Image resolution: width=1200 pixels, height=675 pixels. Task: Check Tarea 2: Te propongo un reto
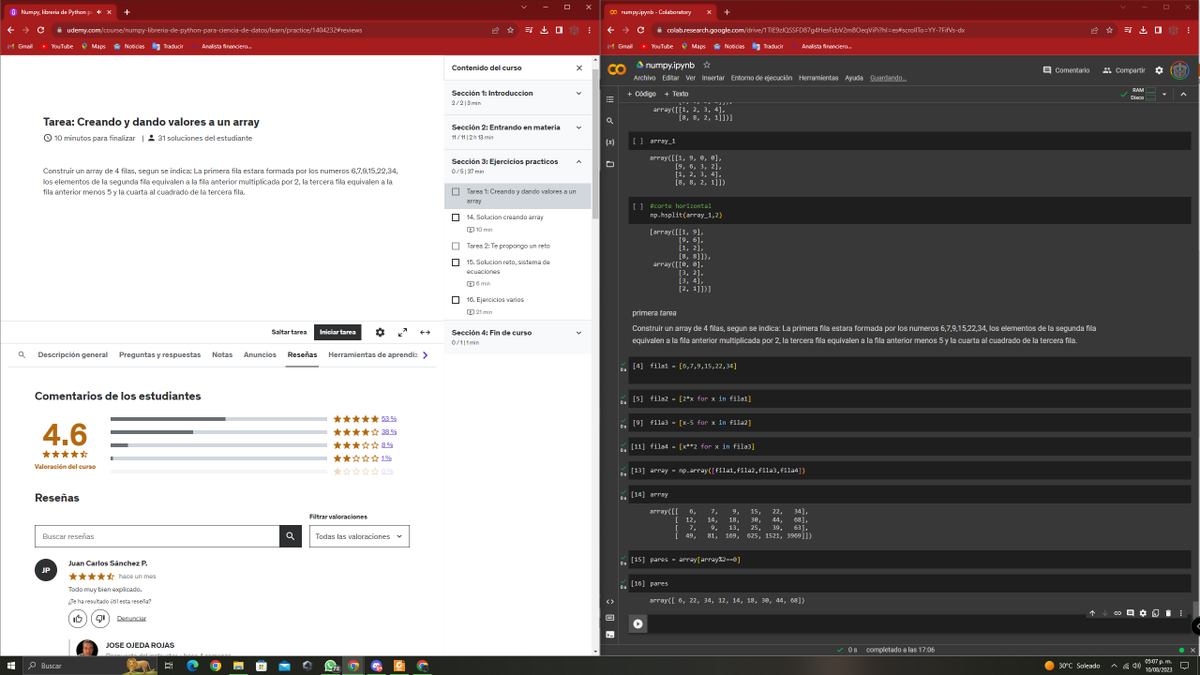[456, 246]
